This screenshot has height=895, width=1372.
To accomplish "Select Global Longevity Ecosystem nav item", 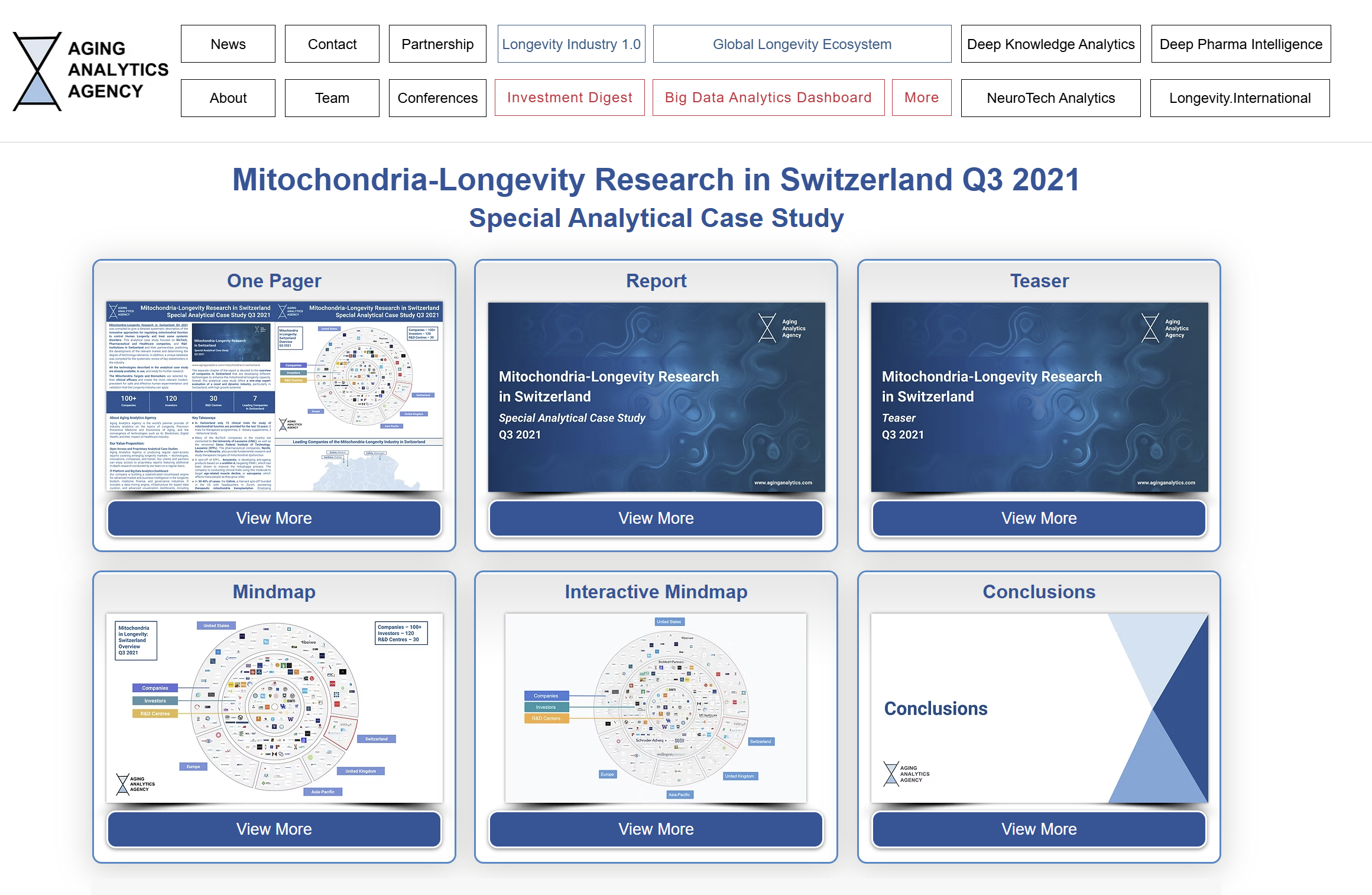I will pos(802,44).
